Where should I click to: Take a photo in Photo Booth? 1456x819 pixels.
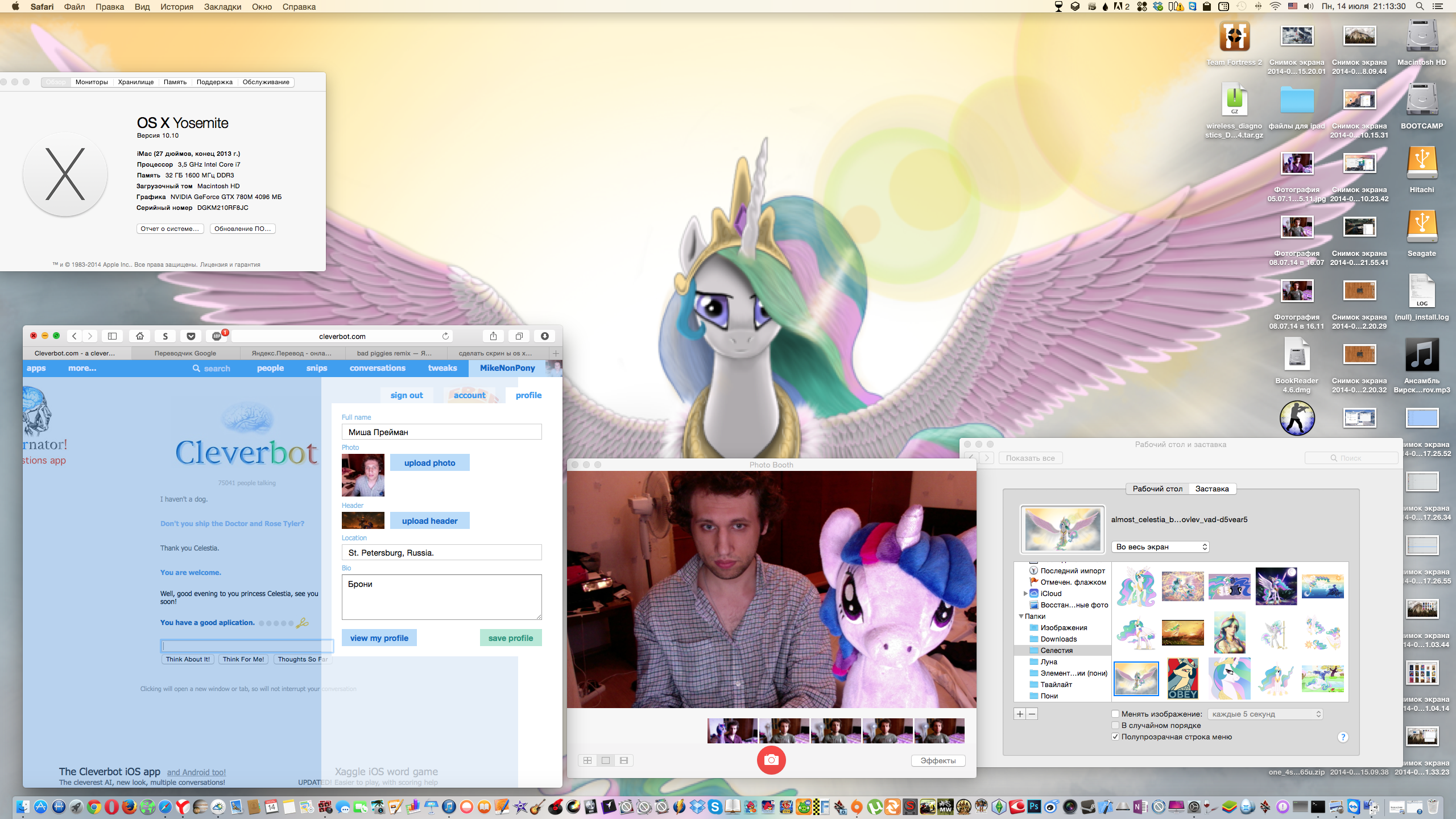[771, 760]
